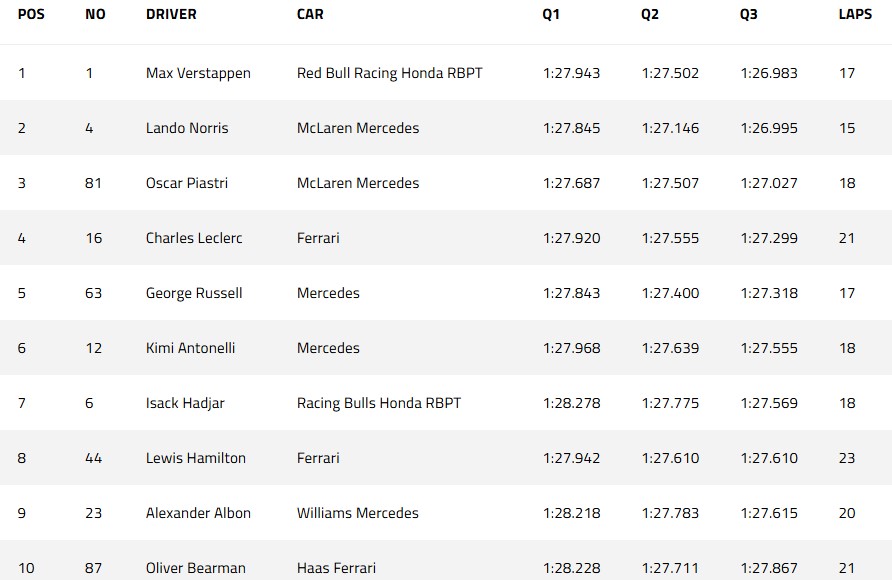Click the Racing Bulls Honda RBPT cell
This screenshot has height=580, width=892.
click(379, 403)
